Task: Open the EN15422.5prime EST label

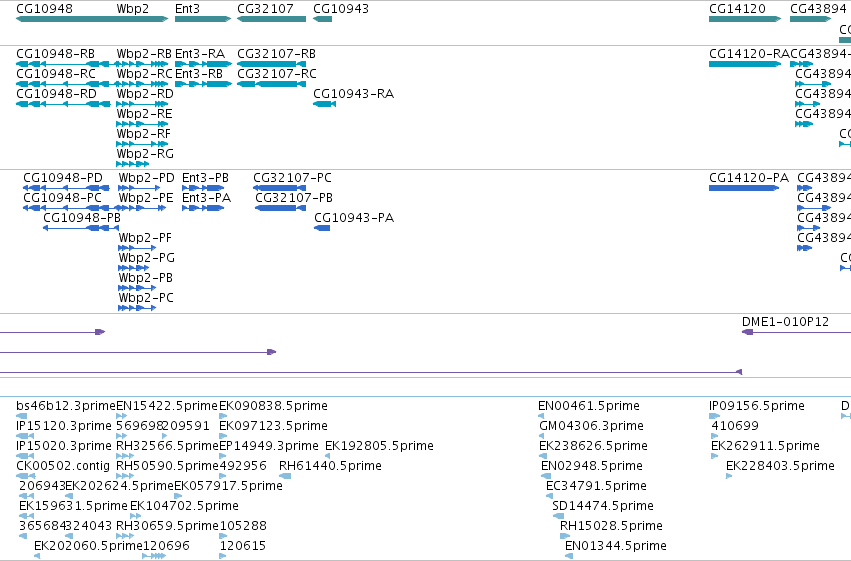Action: (167, 406)
